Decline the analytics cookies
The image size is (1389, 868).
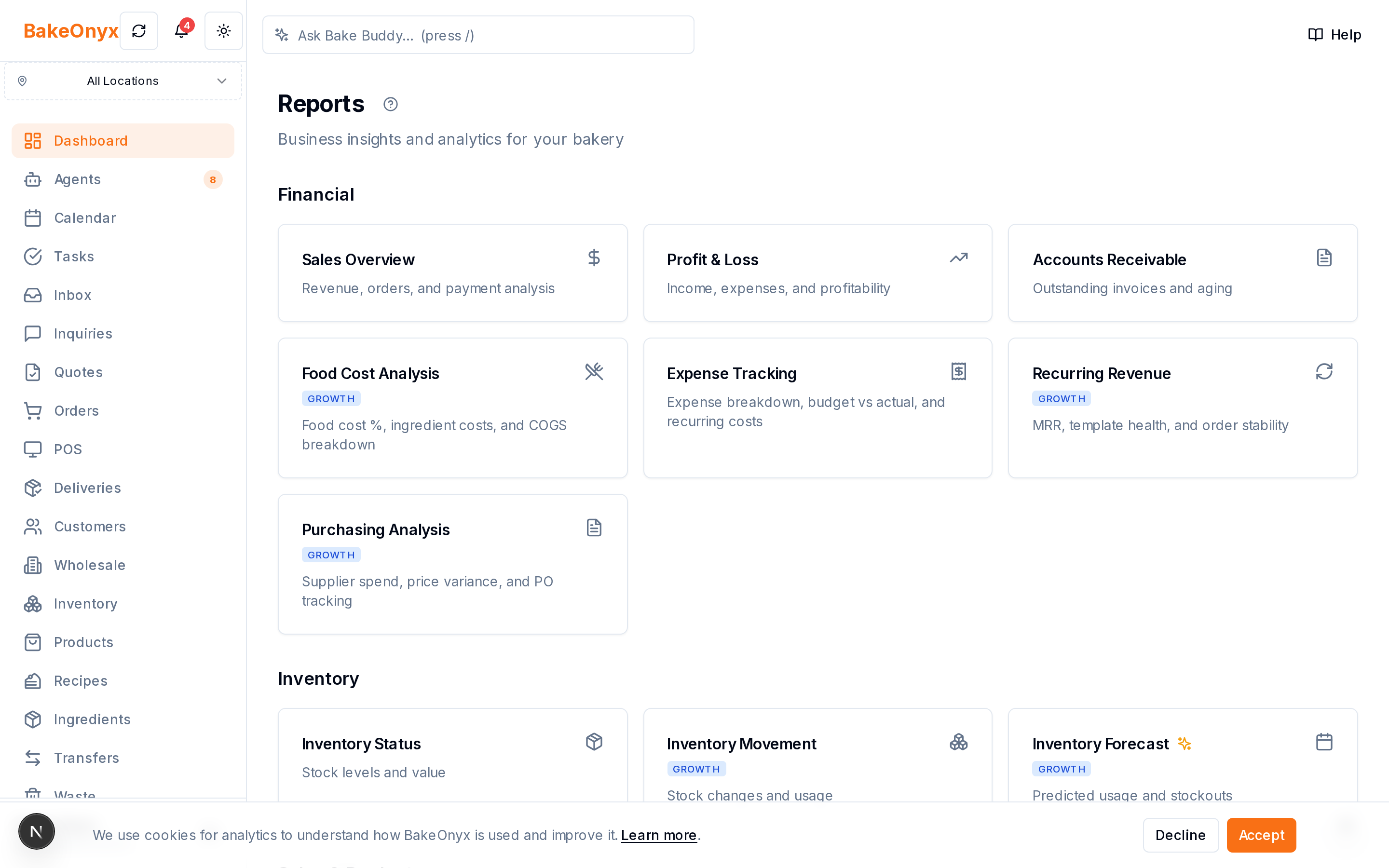tap(1180, 835)
